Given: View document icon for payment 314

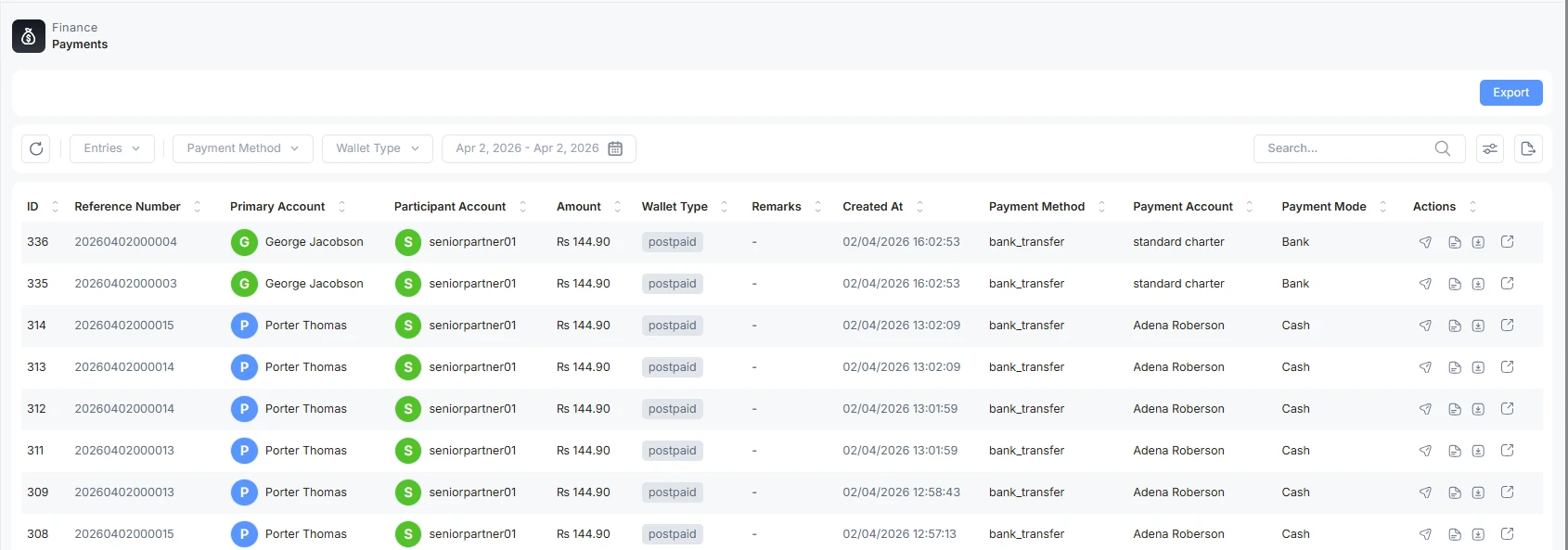Looking at the screenshot, I should [x=1455, y=326].
